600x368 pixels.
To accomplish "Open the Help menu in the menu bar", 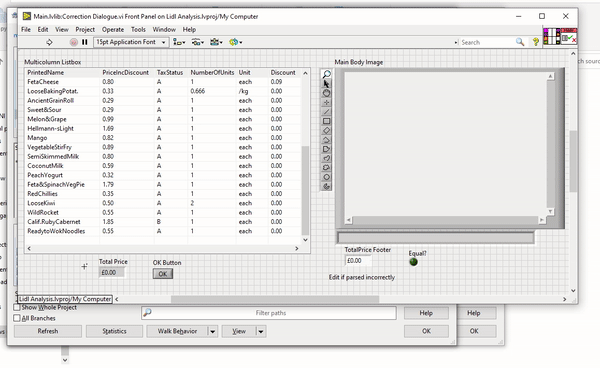I will point(189,29).
